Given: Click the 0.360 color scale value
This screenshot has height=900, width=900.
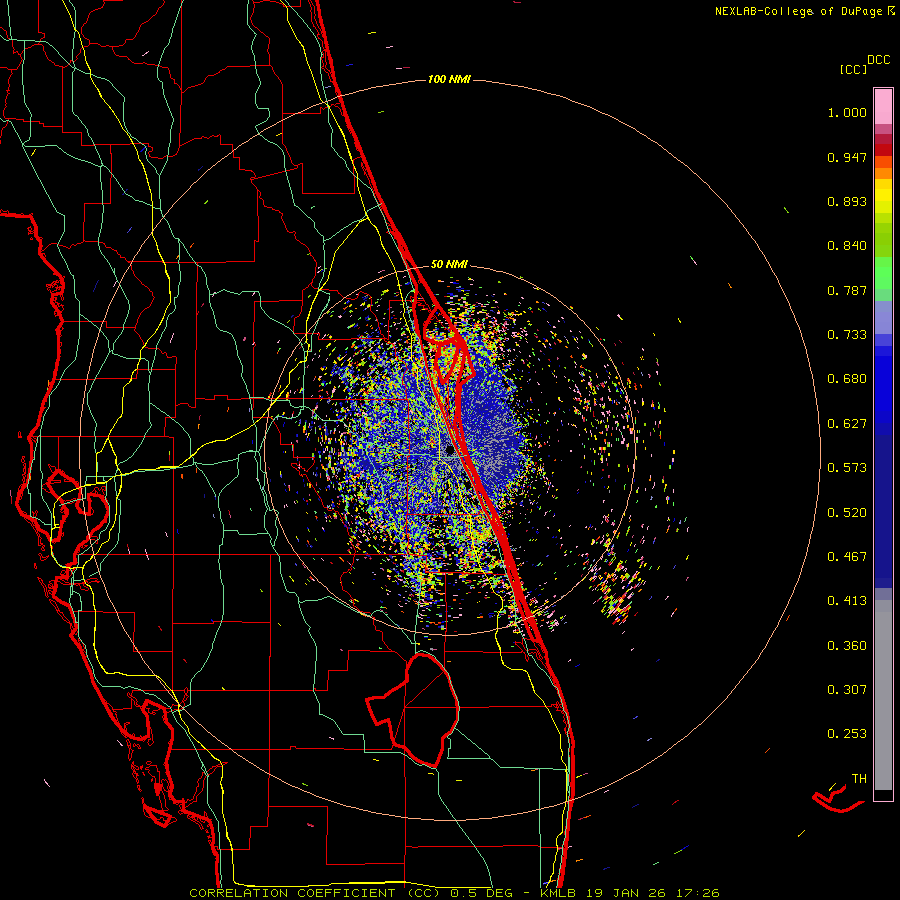Looking at the screenshot, I should [847, 646].
